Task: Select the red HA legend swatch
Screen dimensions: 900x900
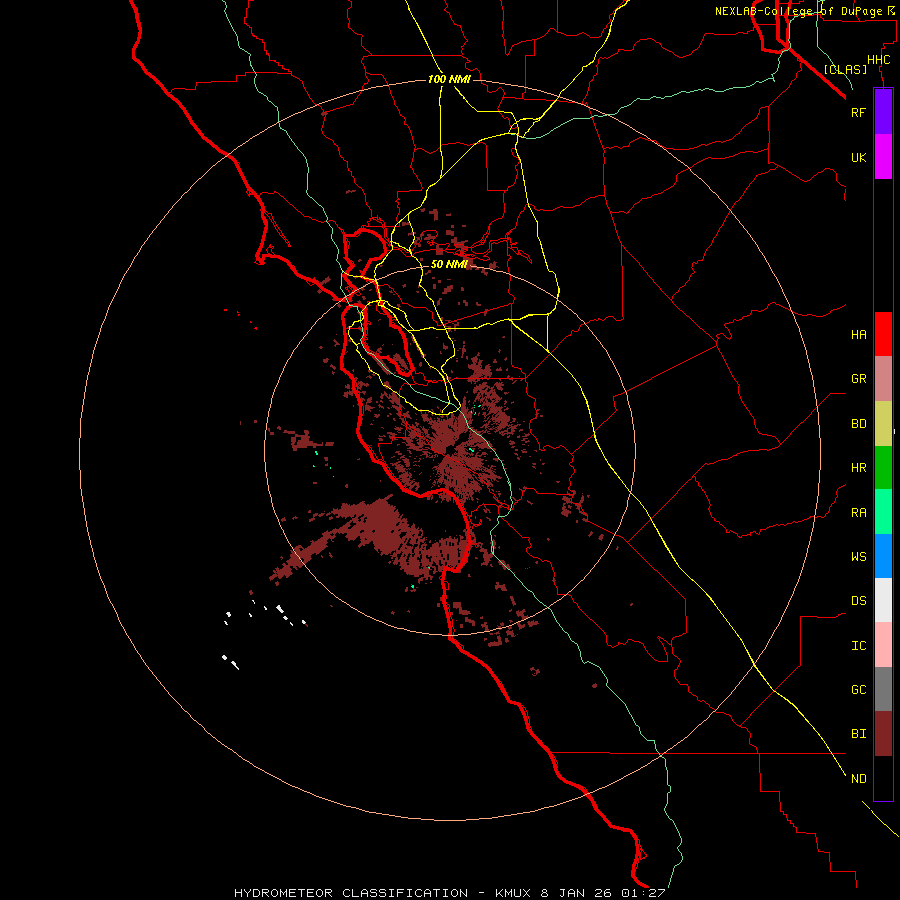Action: click(883, 334)
